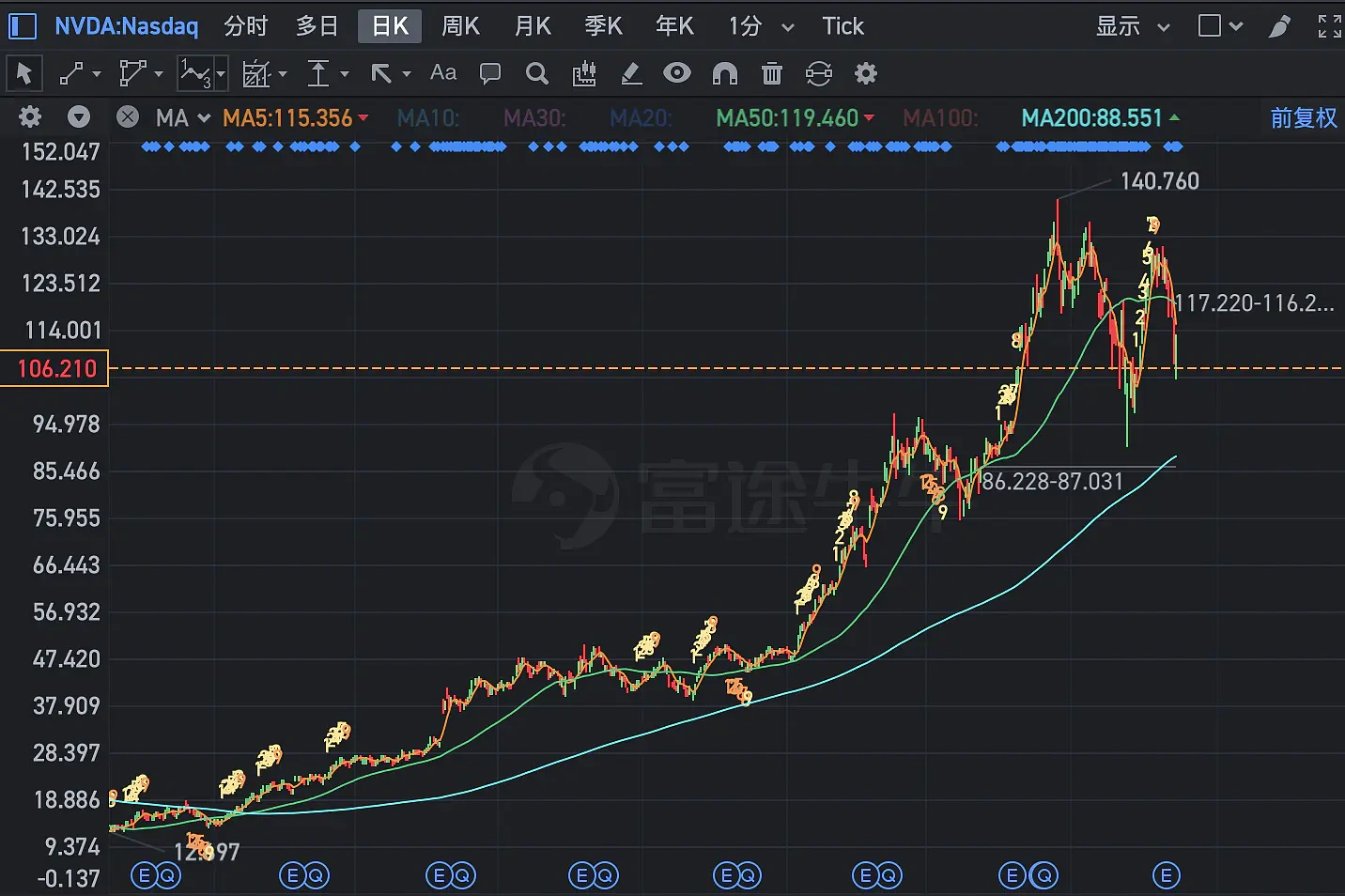
Task: Expand the trend line tool dropdown arrow
Action: coord(95,73)
